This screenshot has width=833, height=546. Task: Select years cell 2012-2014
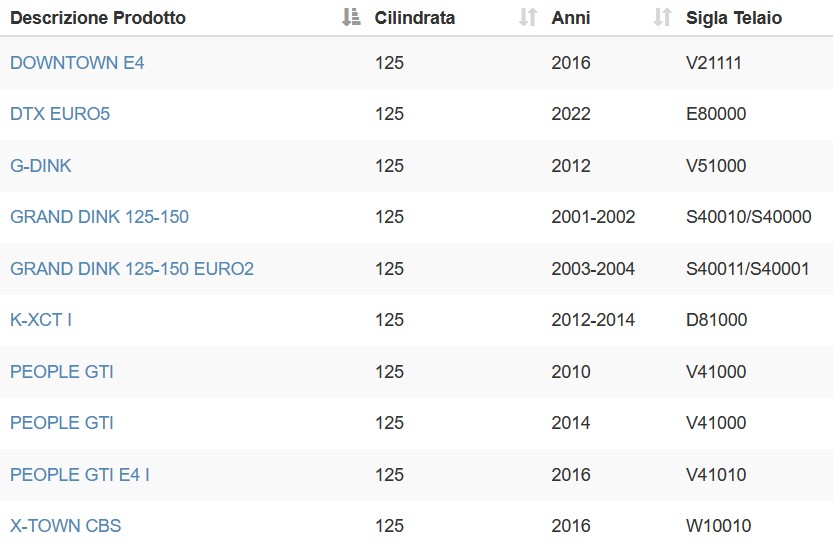pyautogui.click(x=593, y=320)
